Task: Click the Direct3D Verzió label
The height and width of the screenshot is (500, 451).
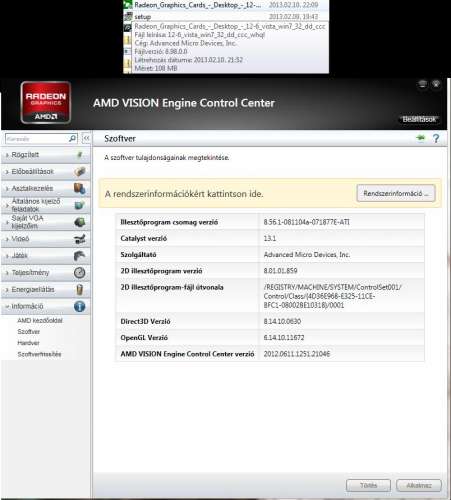Action: point(145,321)
